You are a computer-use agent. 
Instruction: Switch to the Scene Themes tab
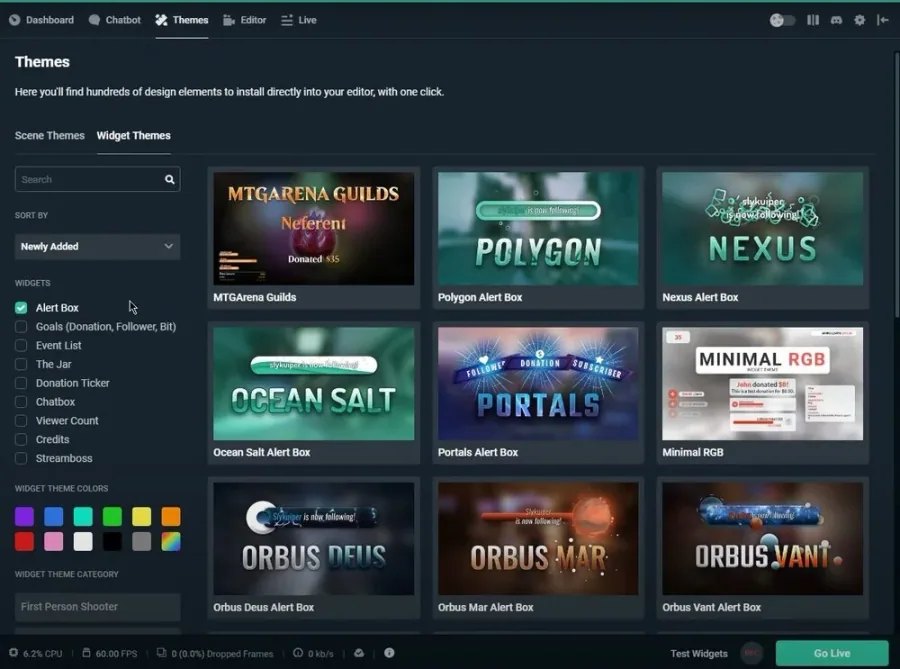[x=49, y=135]
